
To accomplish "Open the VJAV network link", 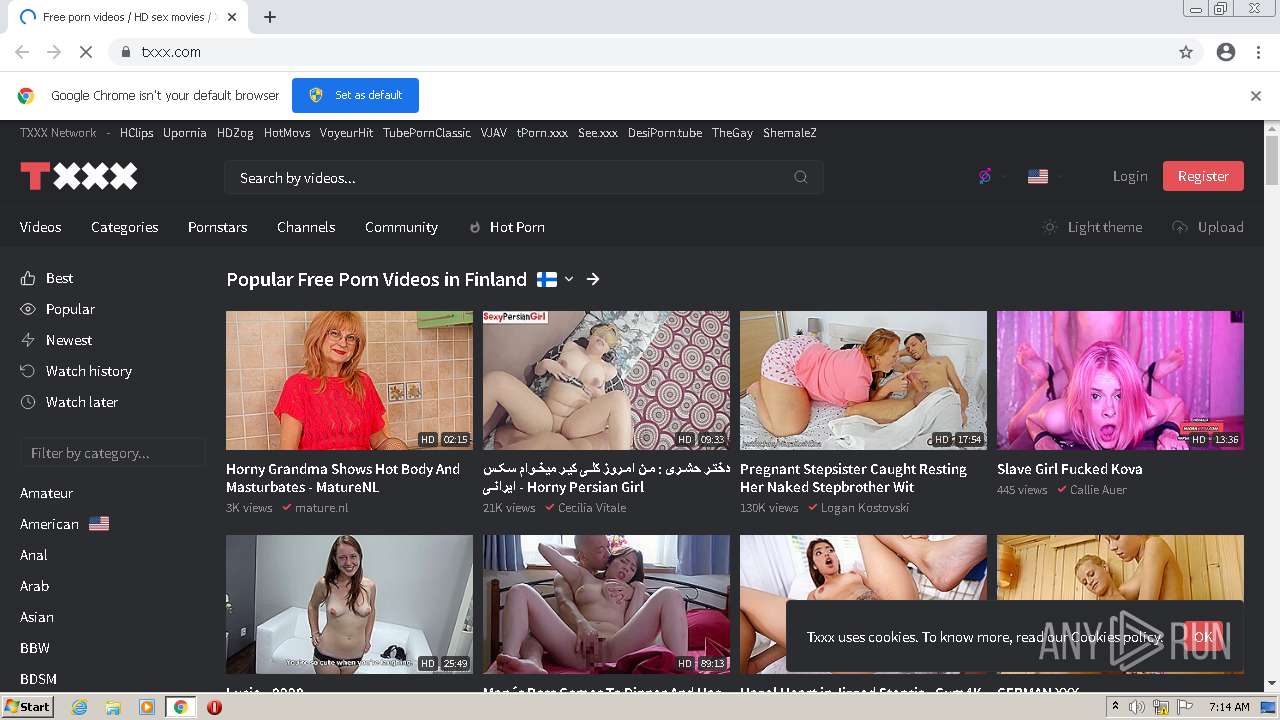I will tap(494, 133).
